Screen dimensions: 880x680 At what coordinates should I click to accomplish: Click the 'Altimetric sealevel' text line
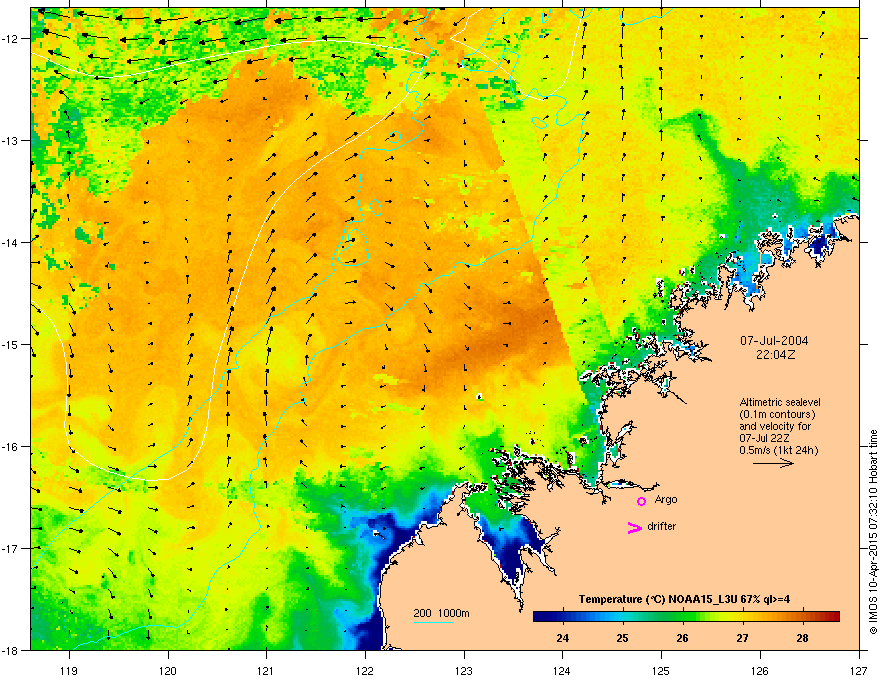pyautogui.click(x=780, y=402)
